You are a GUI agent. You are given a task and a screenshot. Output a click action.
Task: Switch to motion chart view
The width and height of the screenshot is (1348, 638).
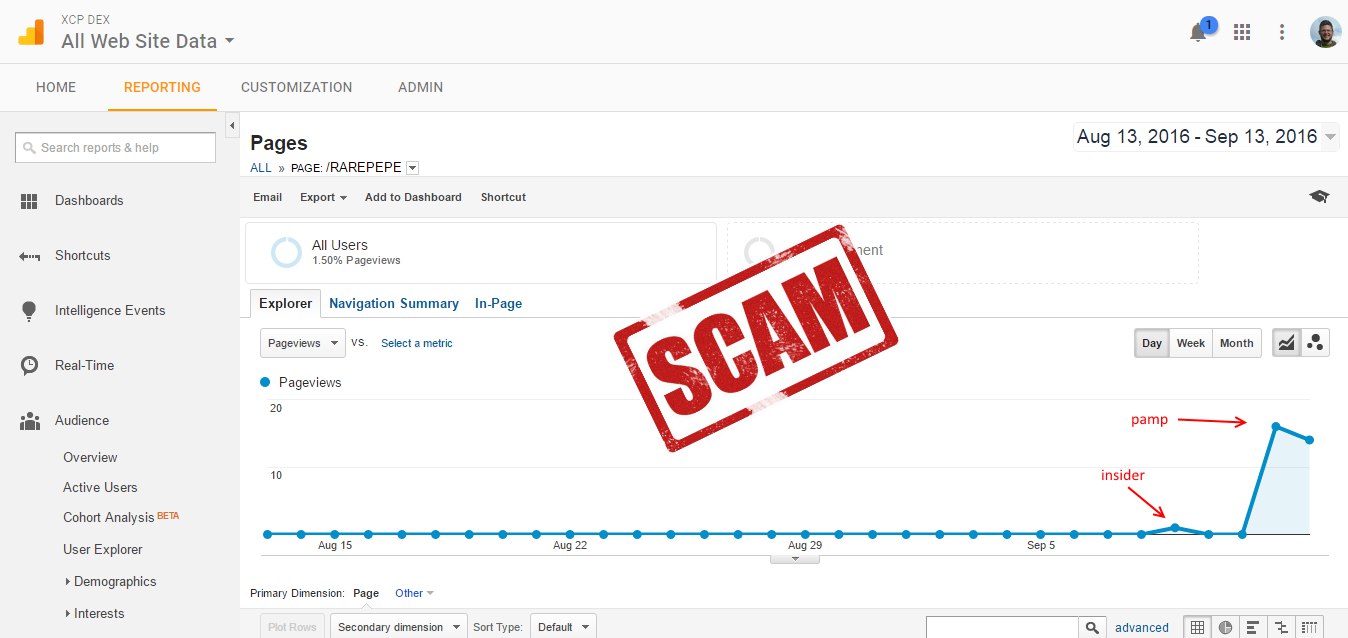[1315, 343]
